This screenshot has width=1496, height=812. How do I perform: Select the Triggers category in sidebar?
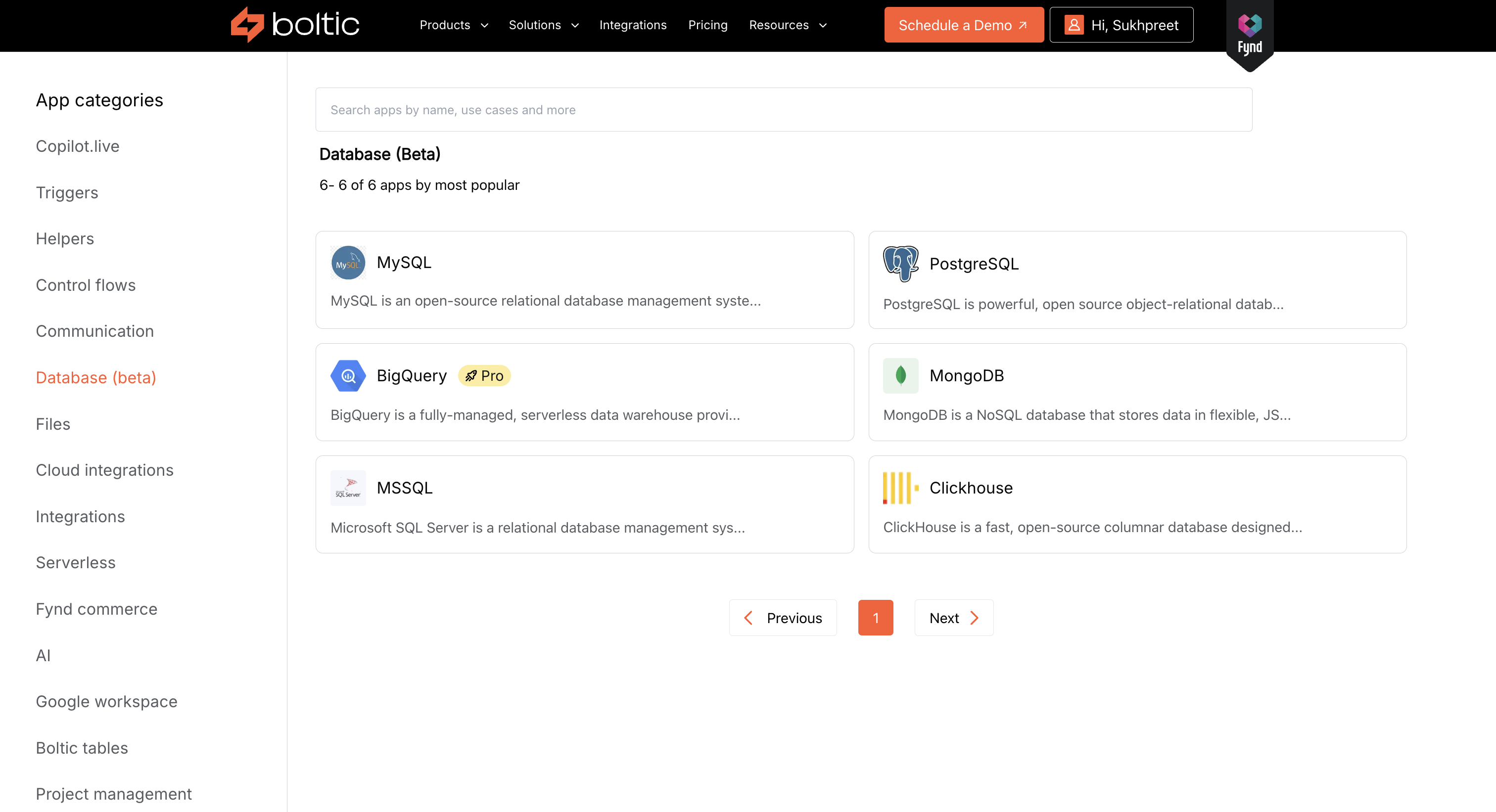pyautogui.click(x=67, y=193)
